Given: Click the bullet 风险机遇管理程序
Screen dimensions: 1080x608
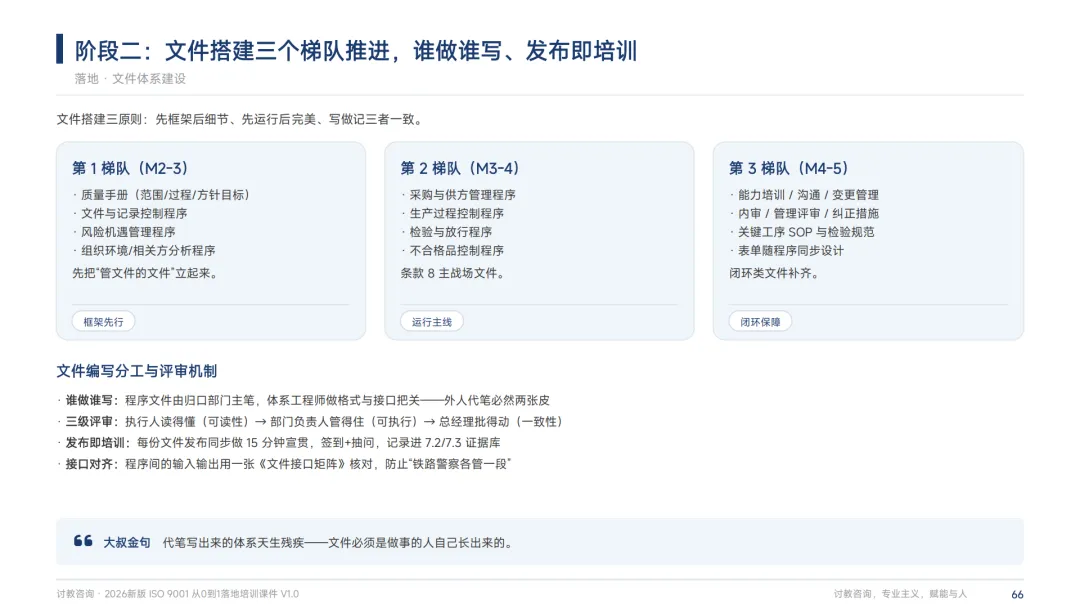Looking at the screenshot, I should [x=124, y=232].
